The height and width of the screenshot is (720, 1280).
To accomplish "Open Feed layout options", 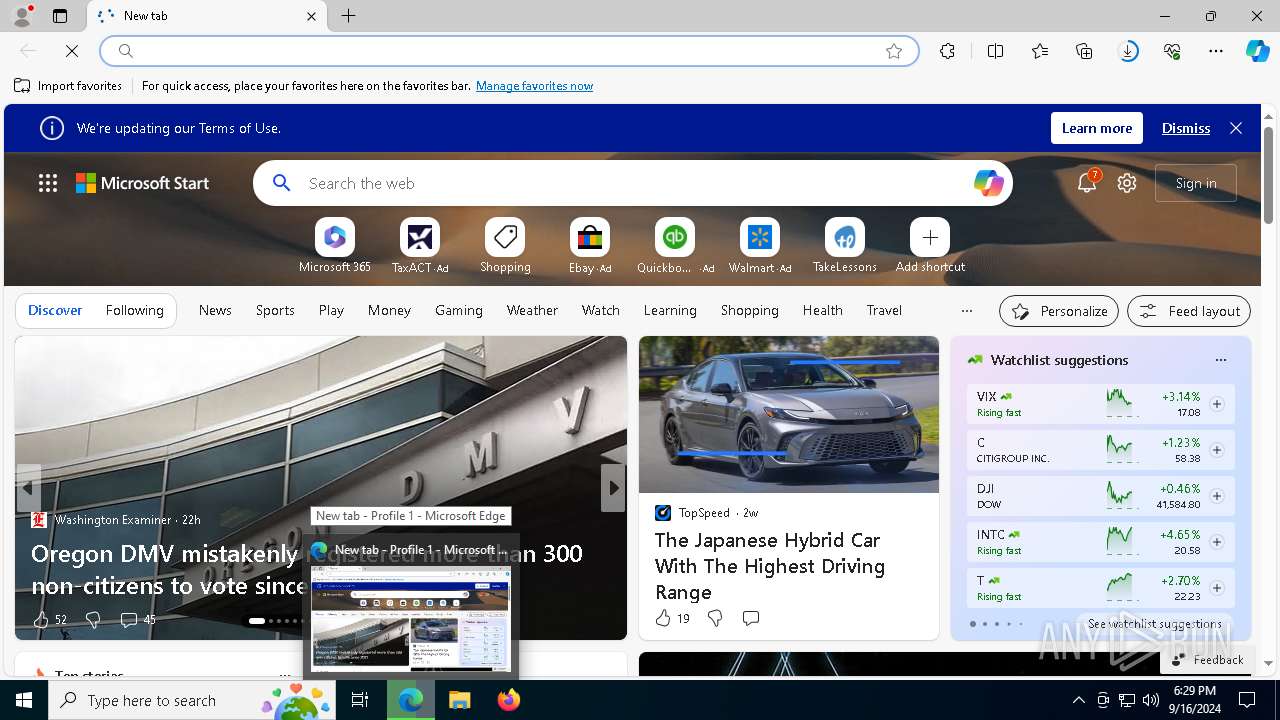I will (x=1189, y=311).
